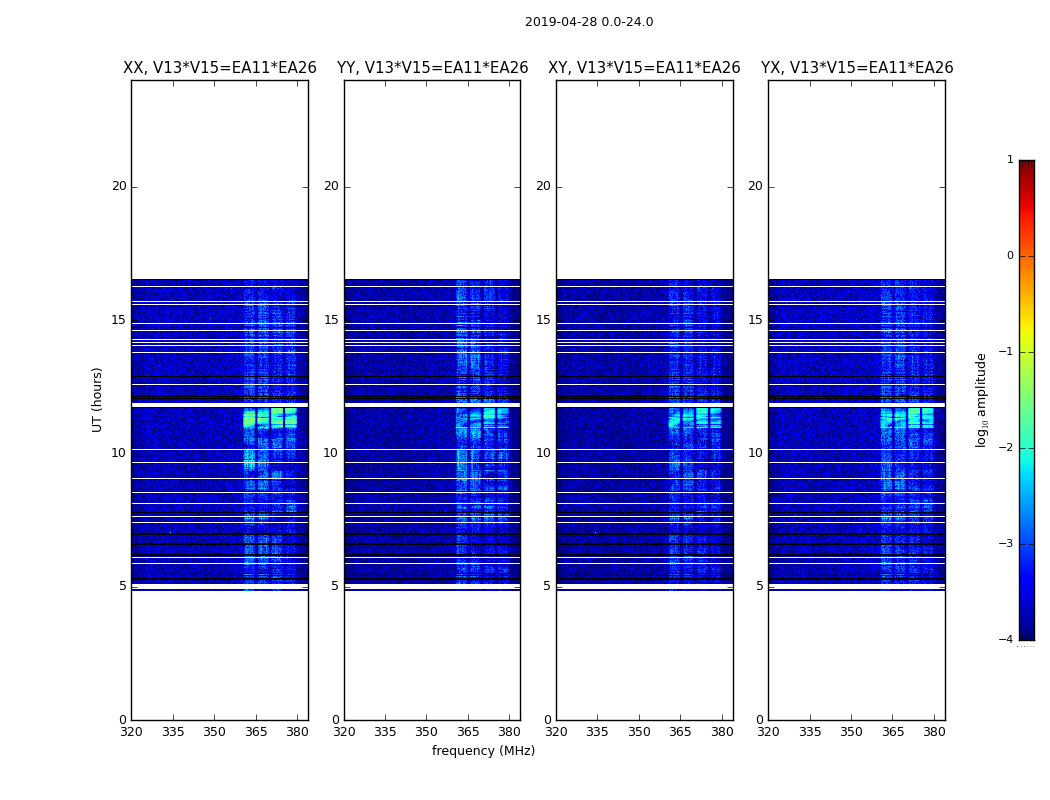Select the "XY, V13*V15=EA11*EA26" panel title
Viewport: 1050px width, 800px height.
click(644, 68)
